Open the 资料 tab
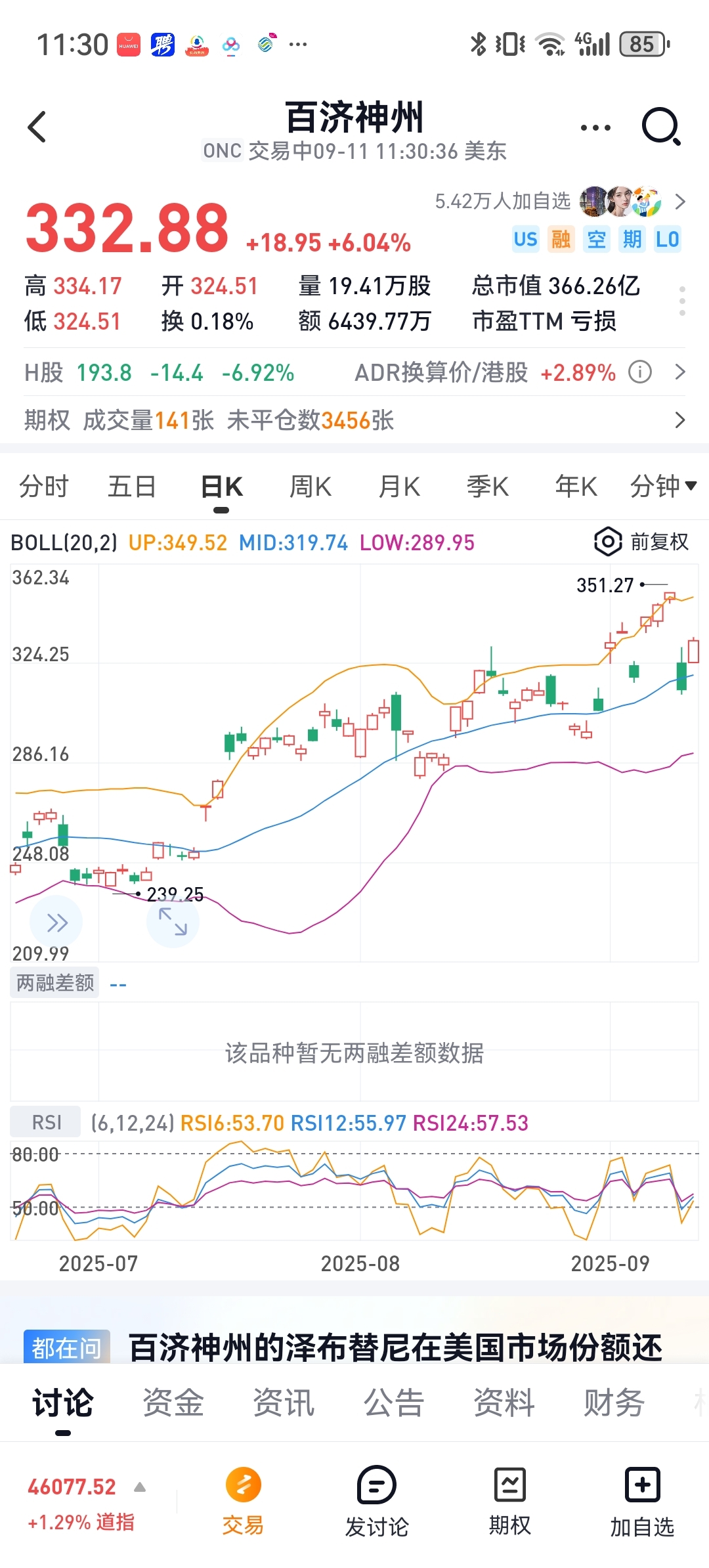 point(504,1403)
